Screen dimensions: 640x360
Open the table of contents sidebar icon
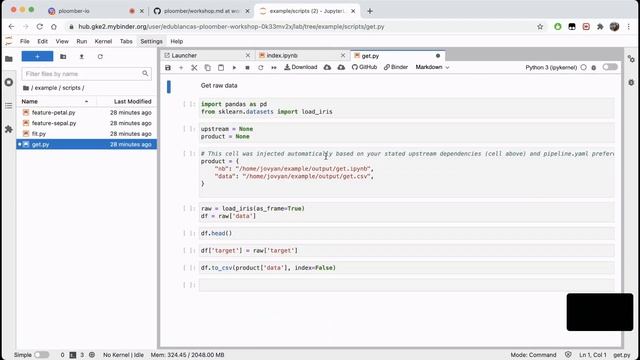(x=9, y=106)
